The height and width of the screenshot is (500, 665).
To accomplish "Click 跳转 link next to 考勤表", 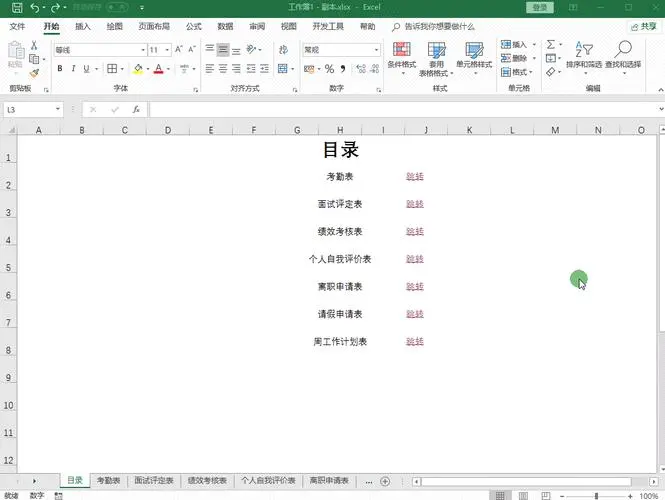I will [415, 176].
